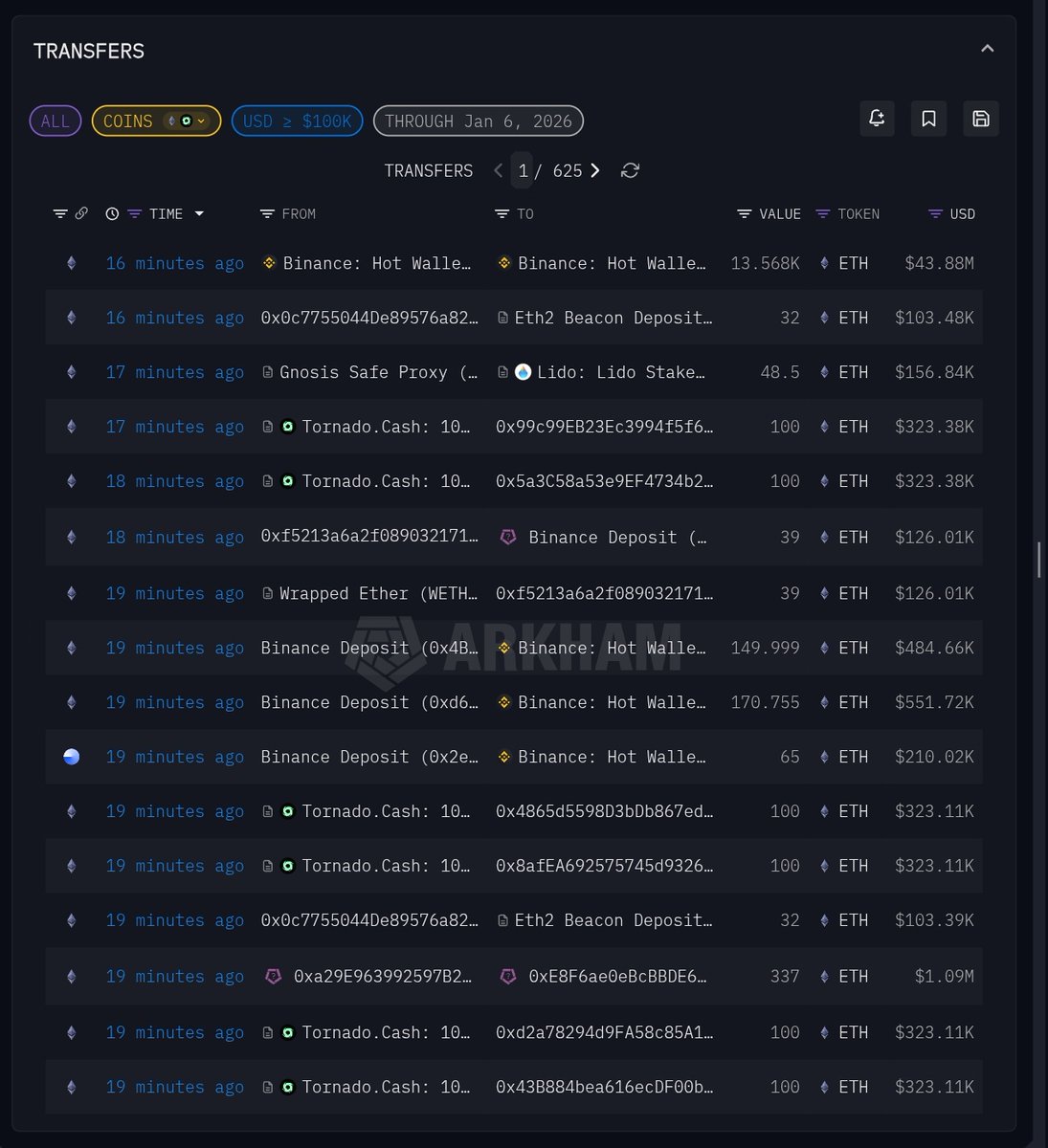Open the TIME column filter icon

(134, 214)
